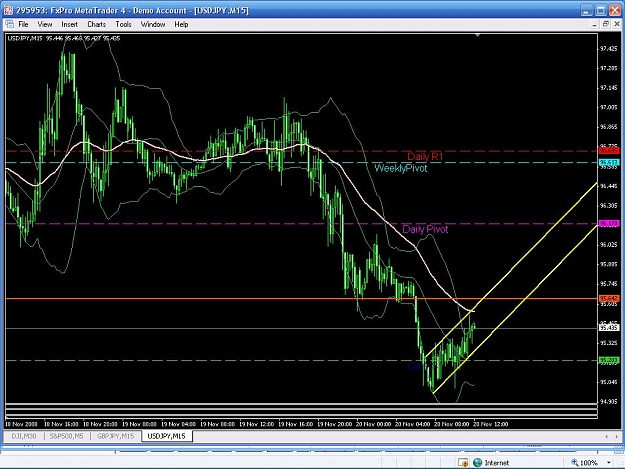Image resolution: width=625 pixels, height=469 pixels.
Task: Open the Insert menu
Action: click(x=69, y=24)
